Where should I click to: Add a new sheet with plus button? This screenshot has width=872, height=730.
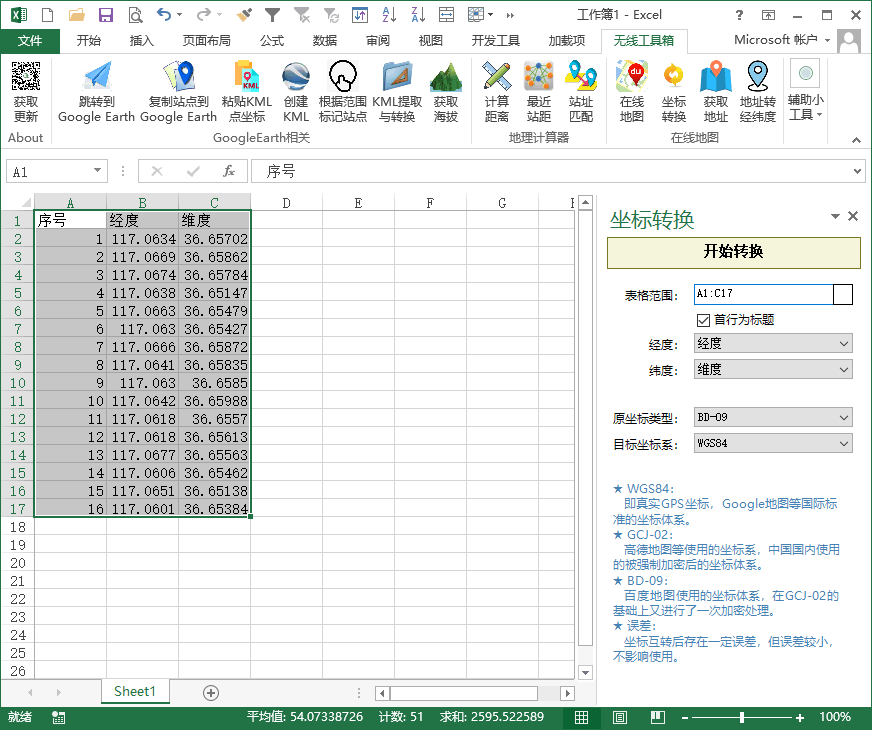click(x=211, y=693)
